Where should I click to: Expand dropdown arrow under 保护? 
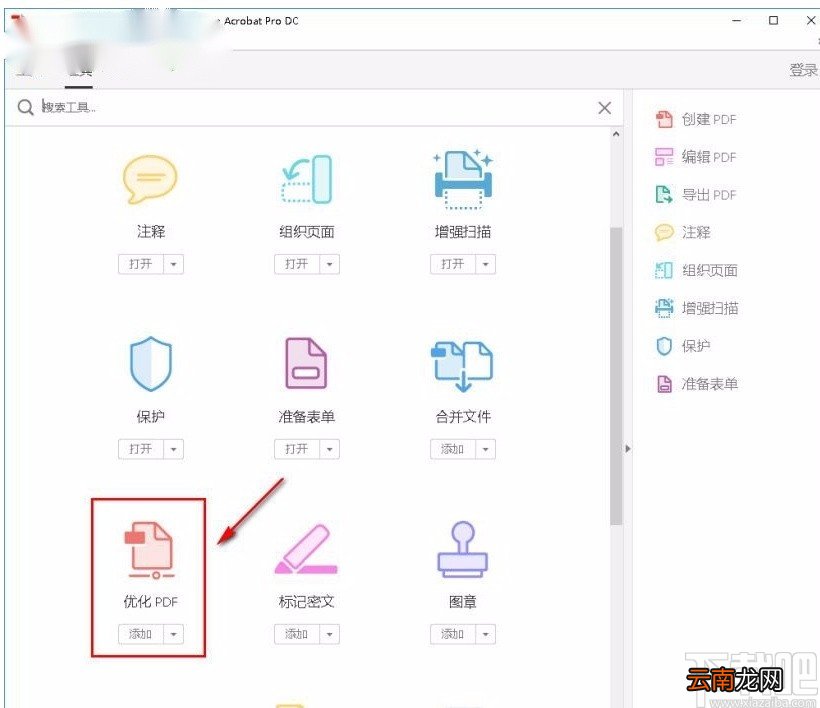(x=173, y=449)
